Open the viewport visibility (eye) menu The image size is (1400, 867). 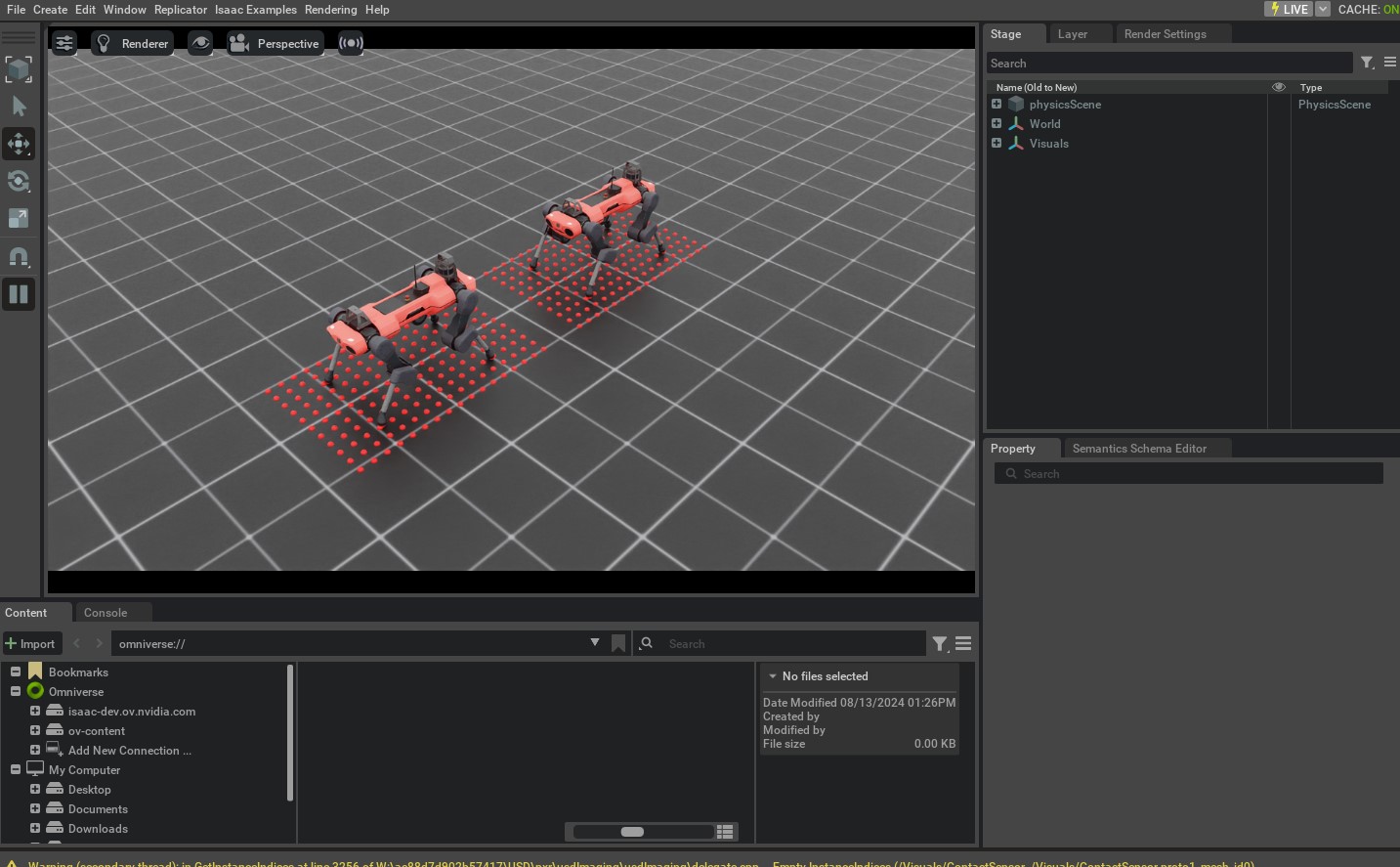click(200, 42)
